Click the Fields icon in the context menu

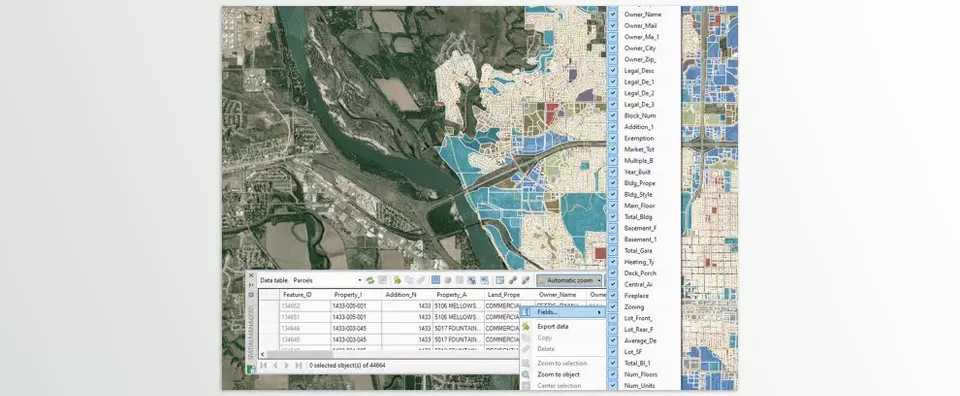pos(526,312)
